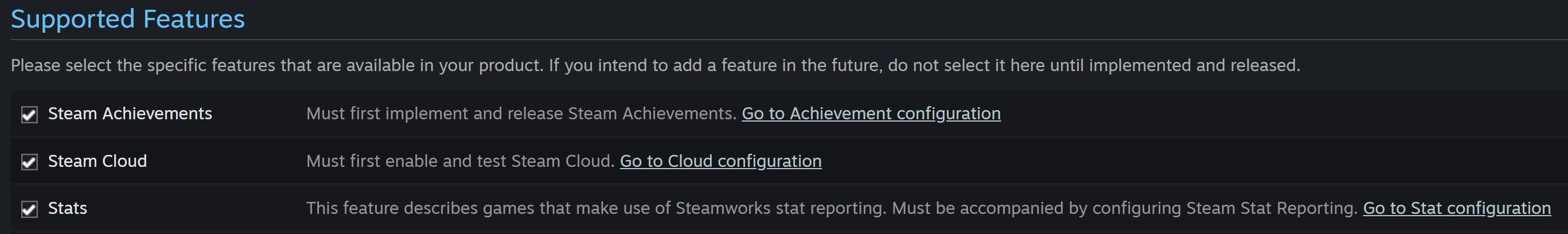Select the Stats label text

coord(68,208)
